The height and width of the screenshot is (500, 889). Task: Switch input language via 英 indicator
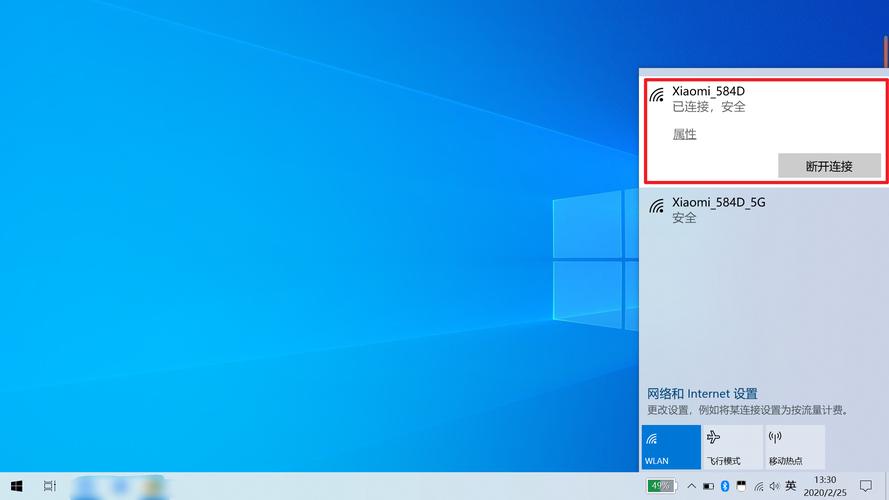tap(791, 486)
